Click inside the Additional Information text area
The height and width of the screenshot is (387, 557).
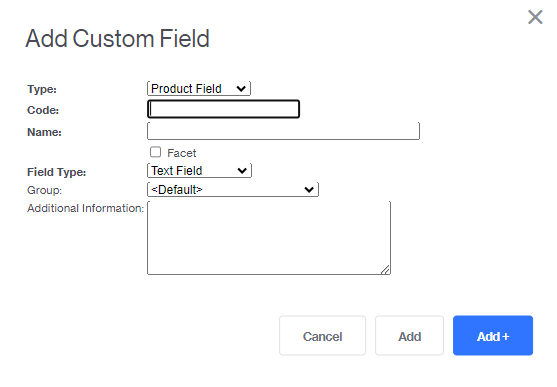(x=269, y=238)
